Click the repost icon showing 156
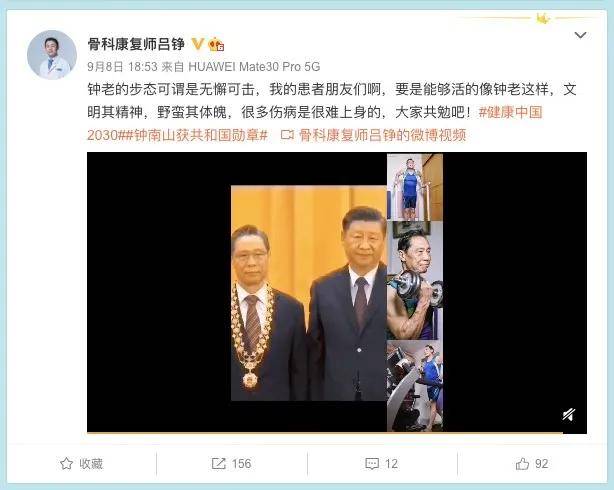The height and width of the screenshot is (490, 614). pos(231,464)
